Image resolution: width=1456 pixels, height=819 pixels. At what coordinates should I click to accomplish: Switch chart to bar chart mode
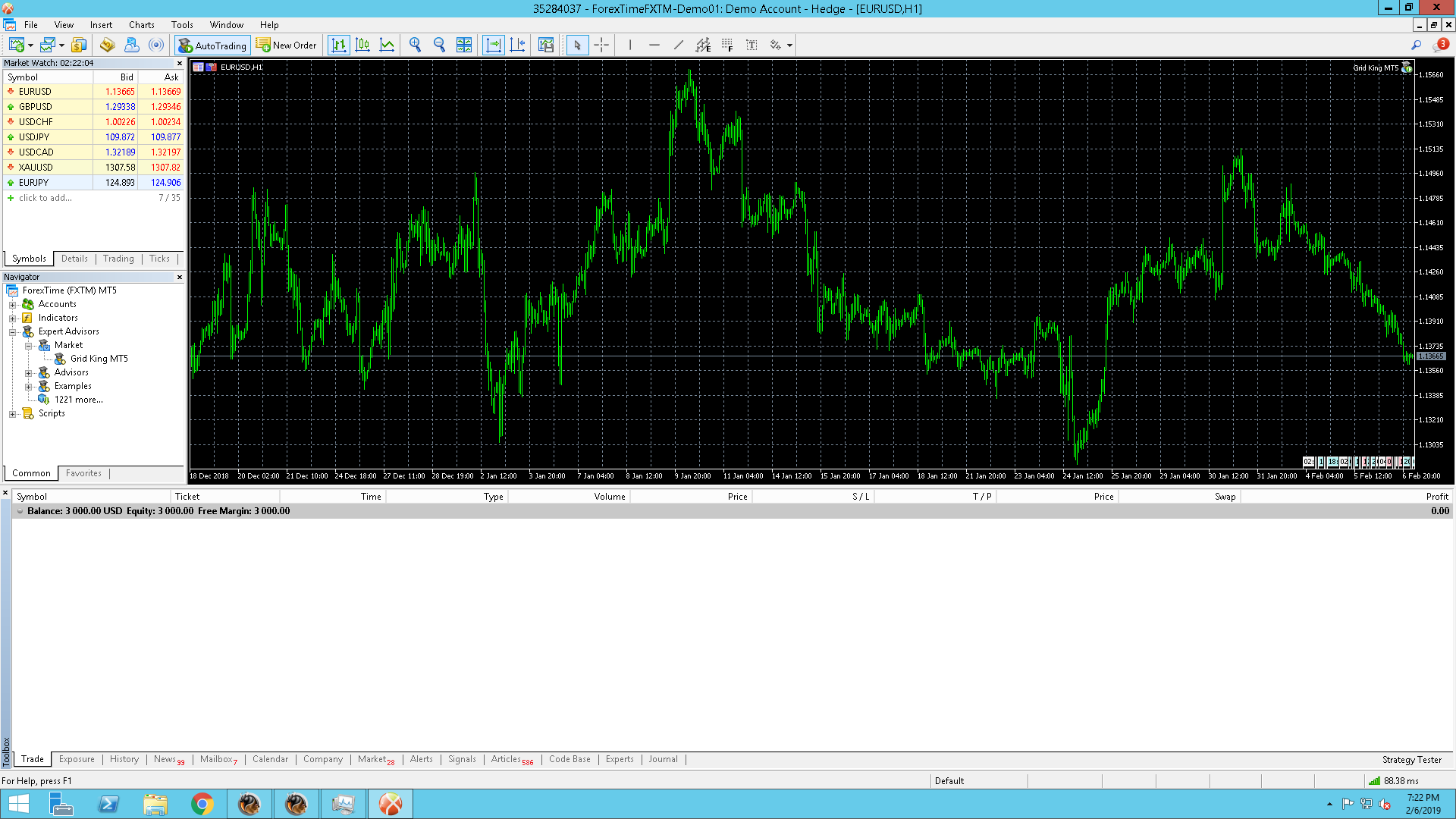point(338,45)
